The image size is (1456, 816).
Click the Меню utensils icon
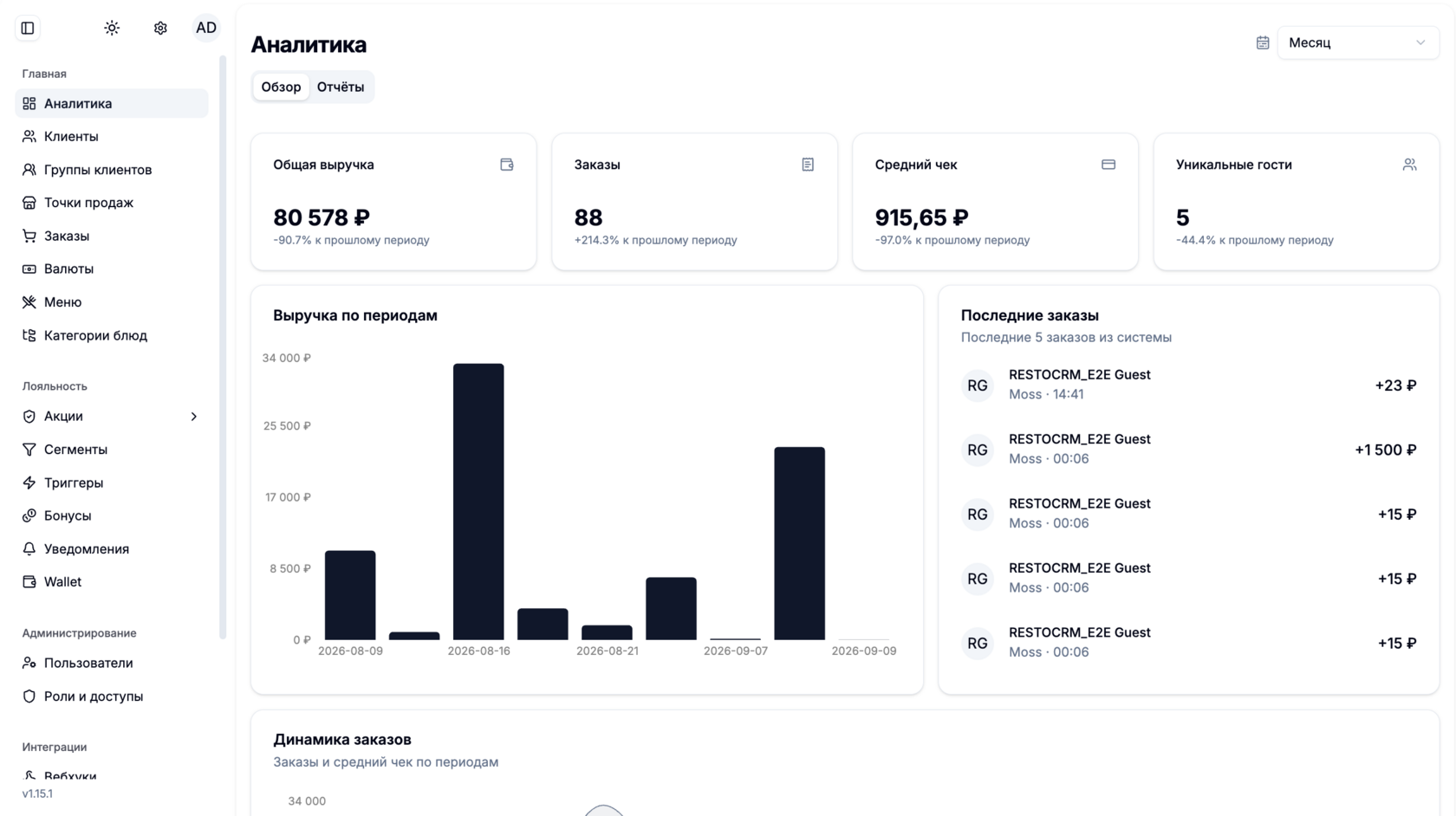(29, 302)
